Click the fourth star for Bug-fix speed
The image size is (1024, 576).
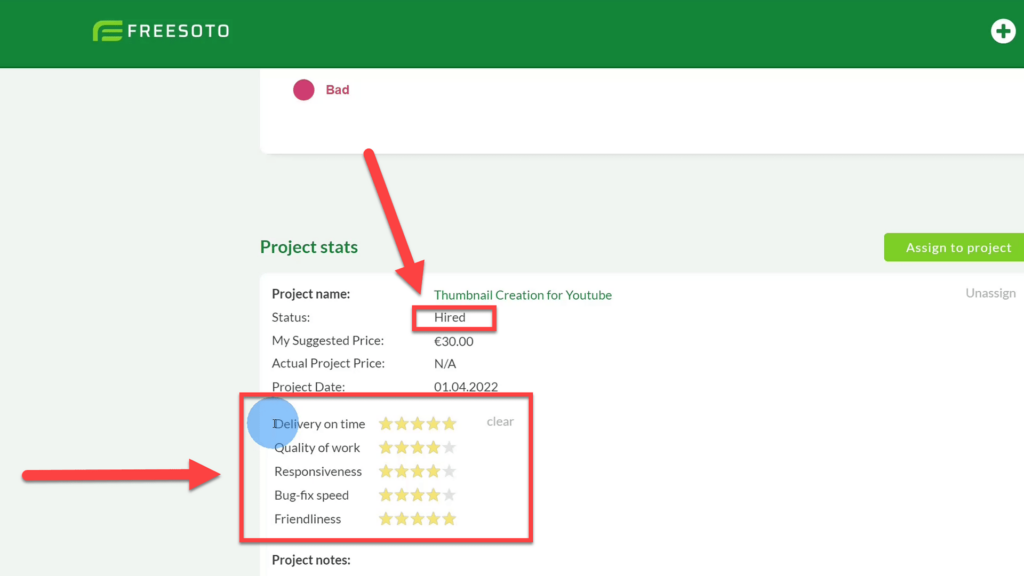pyautogui.click(x=433, y=495)
